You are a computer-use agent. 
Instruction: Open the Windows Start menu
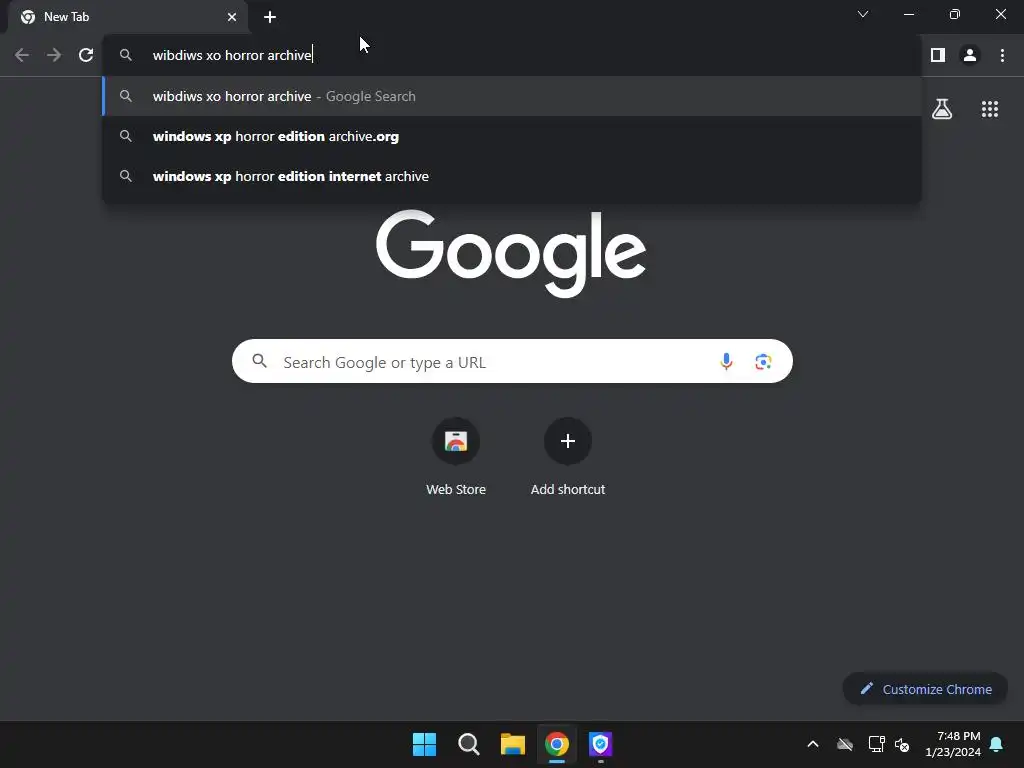tap(424, 744)
